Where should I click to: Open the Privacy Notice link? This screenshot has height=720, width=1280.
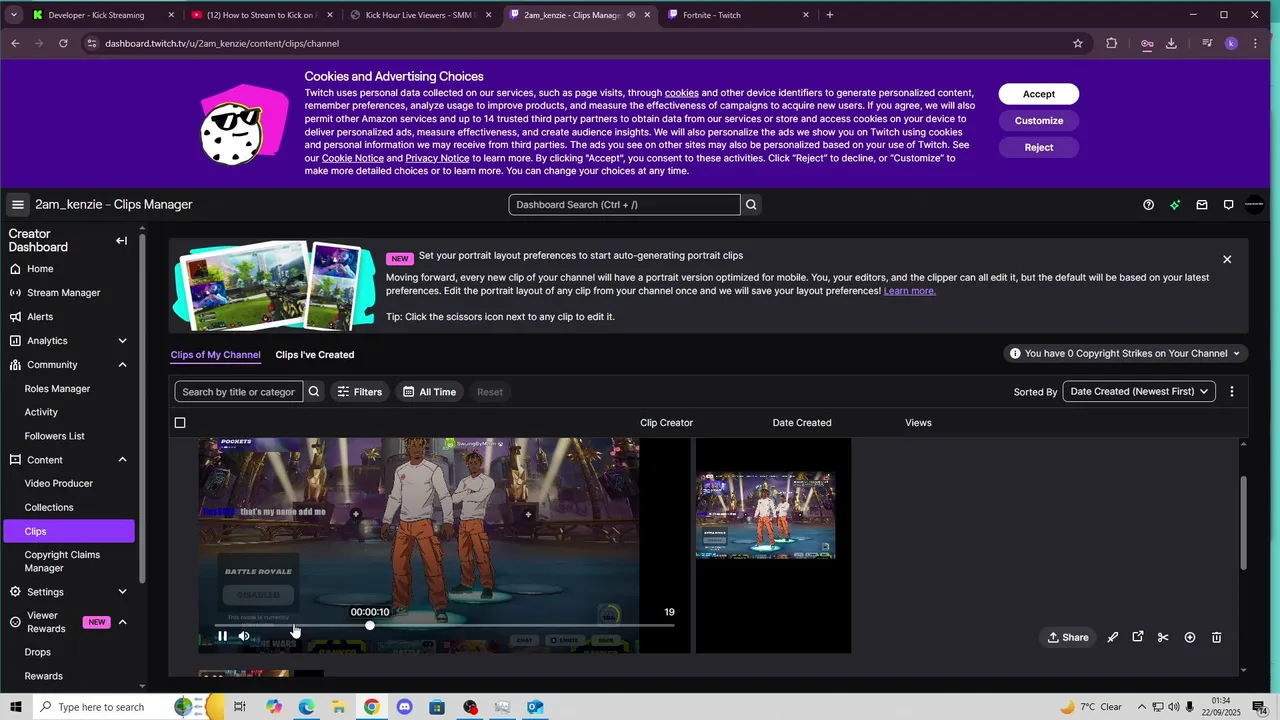tap(437, 158)
